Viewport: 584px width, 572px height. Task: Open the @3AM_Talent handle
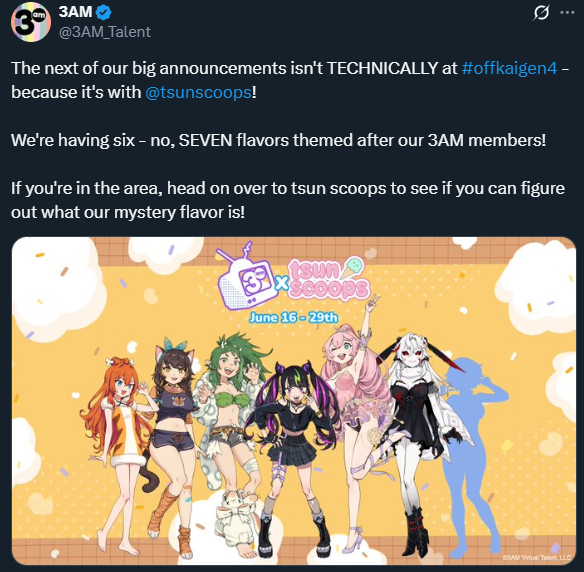(x=105, y=32)
